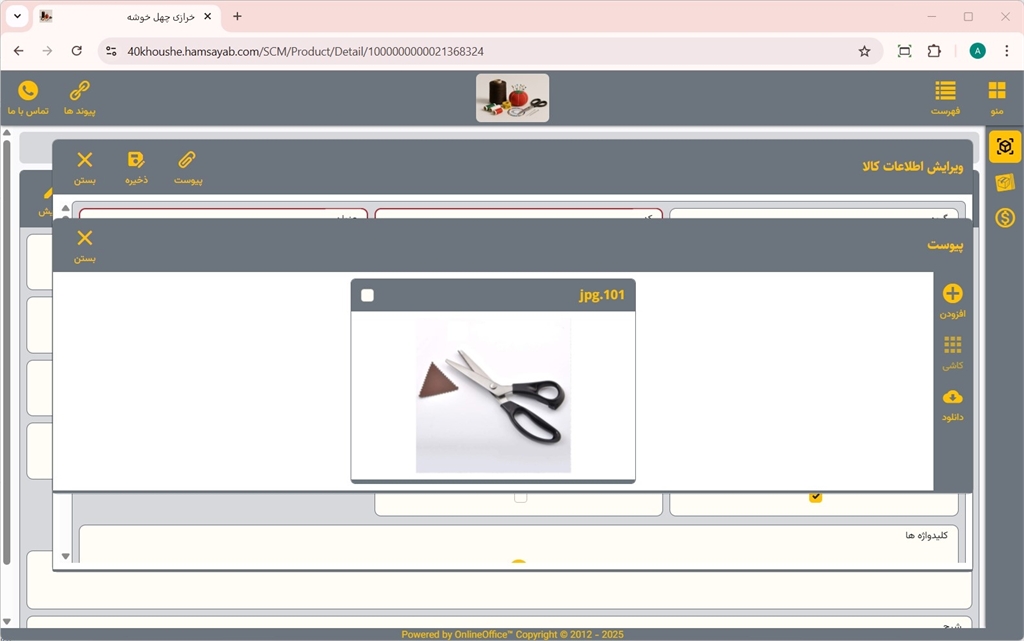Click the scroll-up arrow of the edit form
The height and width of the screenshot is (641, 1024).
[x=66, y=209]
